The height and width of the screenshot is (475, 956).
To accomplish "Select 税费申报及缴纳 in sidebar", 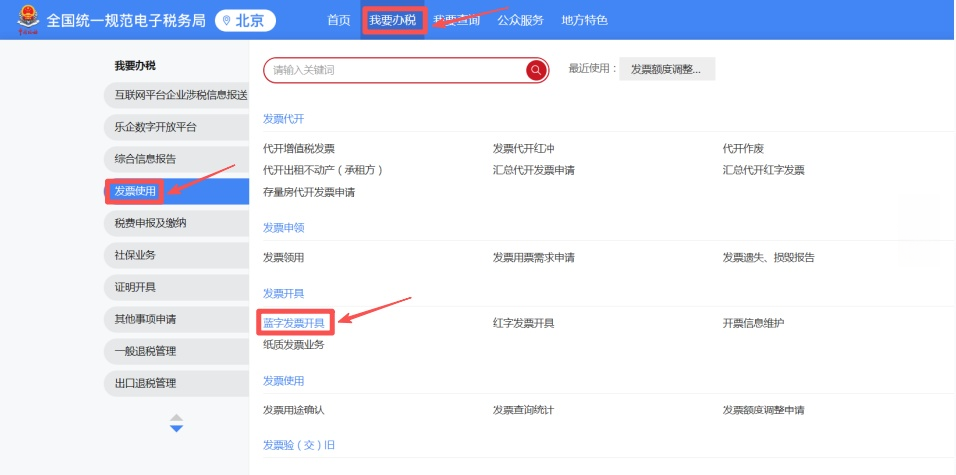I will tap(176, 223).
